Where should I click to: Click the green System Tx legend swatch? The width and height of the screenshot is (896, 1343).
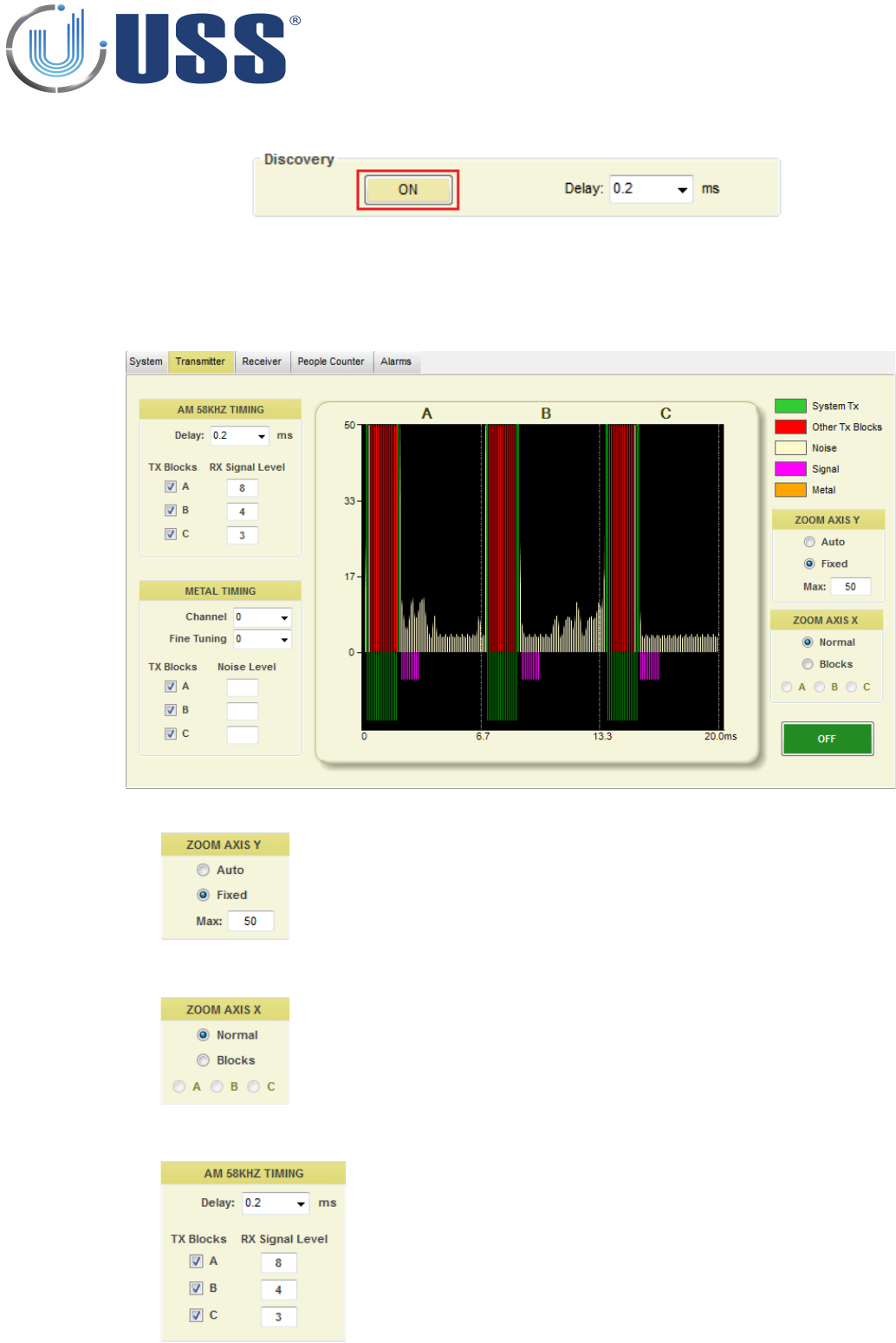[790, 406]
